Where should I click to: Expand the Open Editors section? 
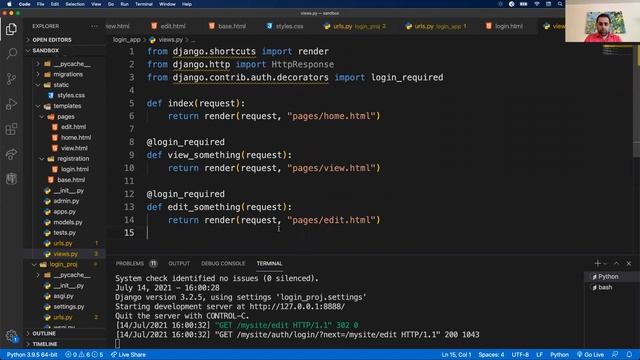point(52,40)
